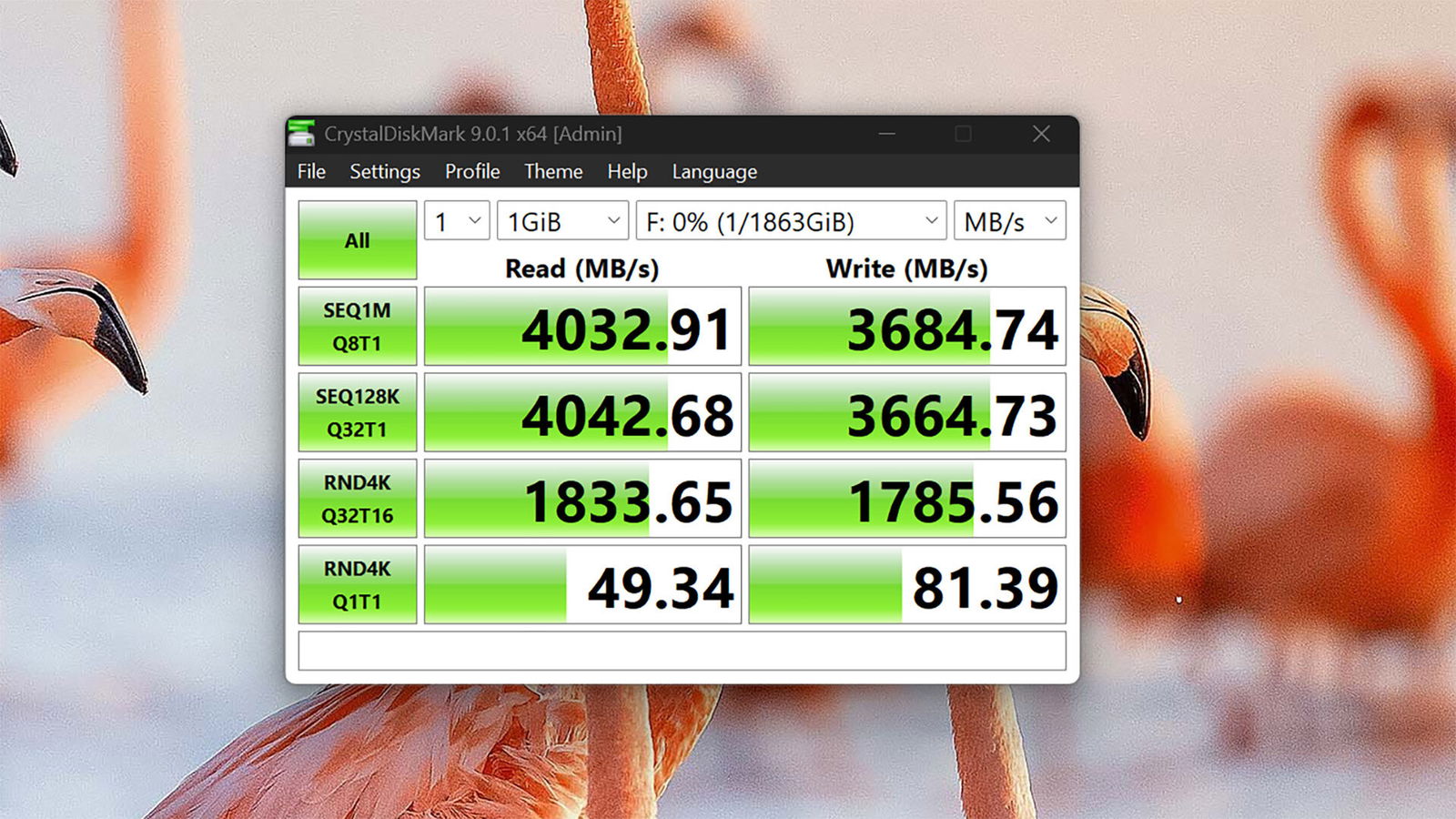Screen dimensions: 1456x819
Task: Open the File menu
Action: [310, 172]
